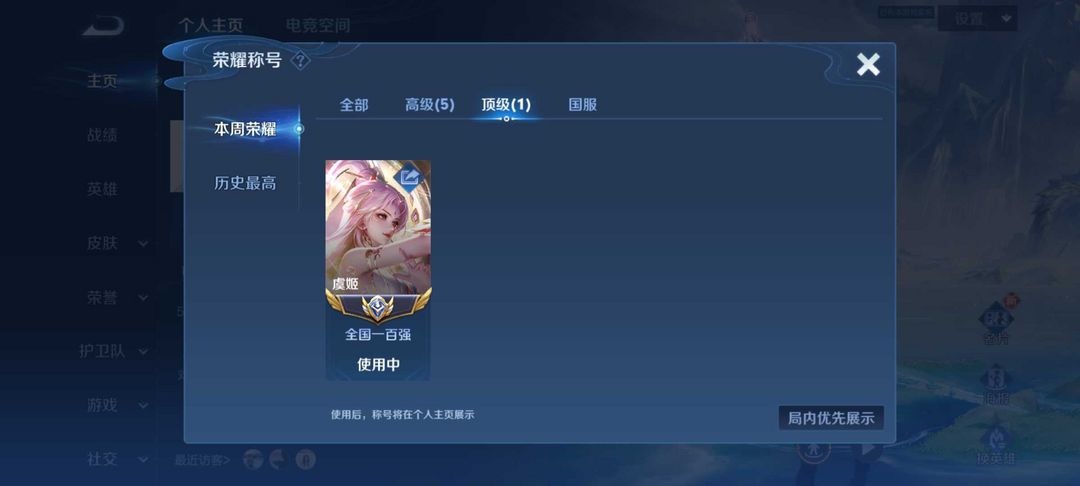
Task: Click the back arrow at top left
Action: [x=103, y=26]
